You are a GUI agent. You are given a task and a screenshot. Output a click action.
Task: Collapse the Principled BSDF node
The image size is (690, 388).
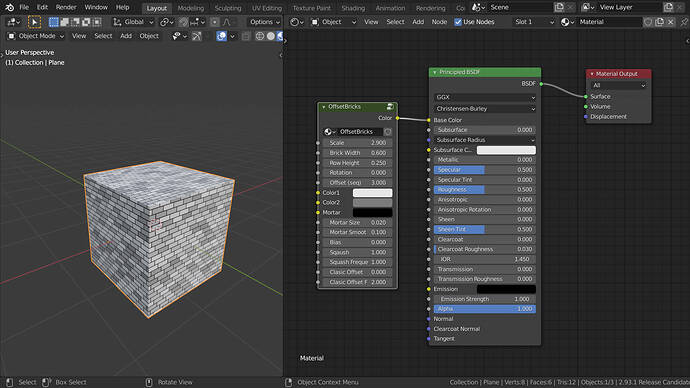[435, 72]
